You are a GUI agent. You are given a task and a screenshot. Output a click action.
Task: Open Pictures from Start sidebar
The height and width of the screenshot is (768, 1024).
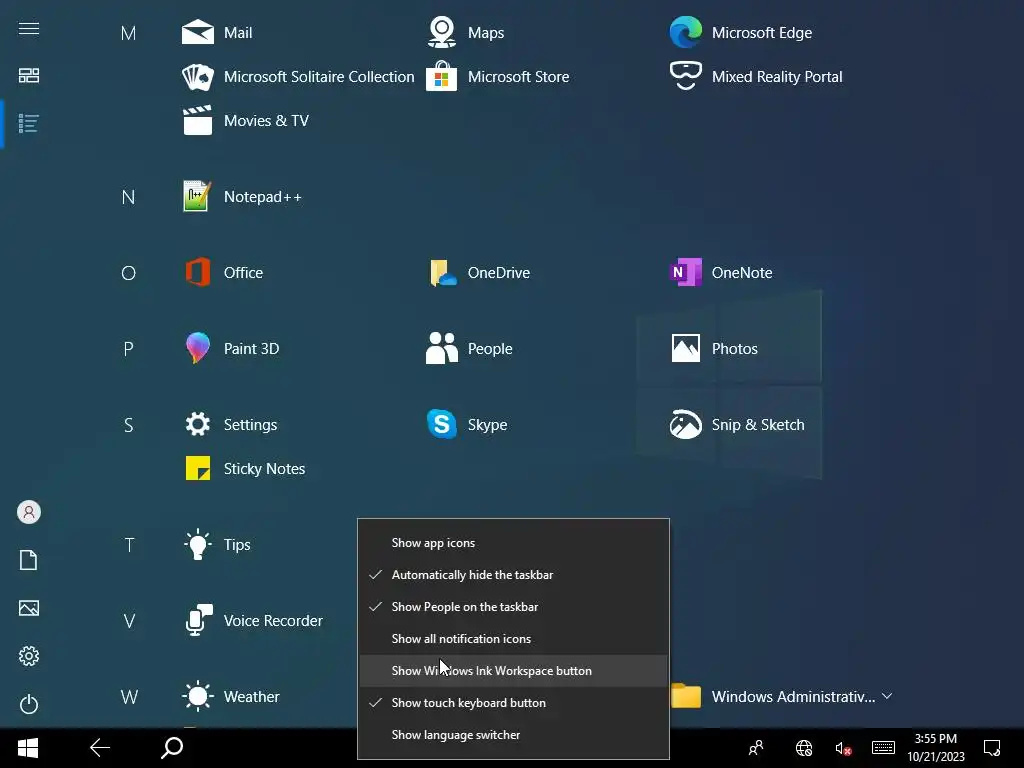pos(29,608)
